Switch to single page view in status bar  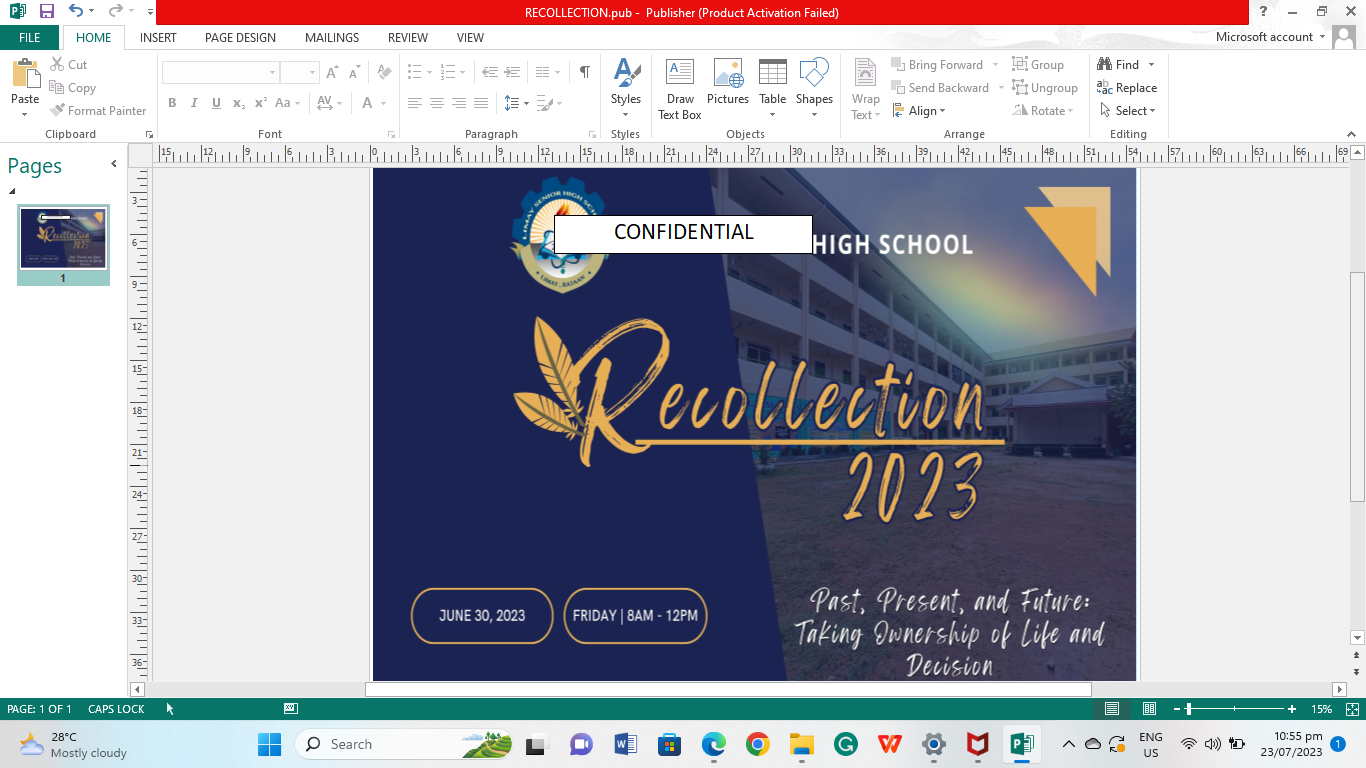tap(1112, 709)
